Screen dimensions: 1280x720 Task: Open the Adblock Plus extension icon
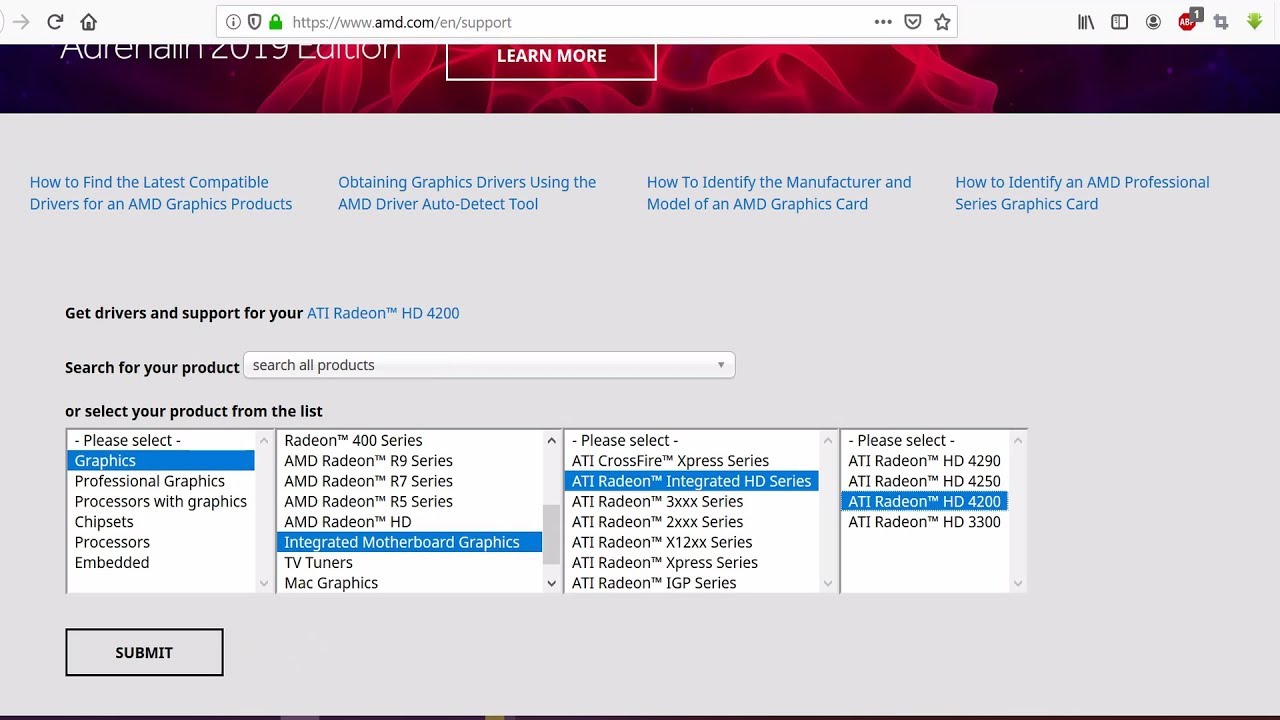coord(1188,21)
